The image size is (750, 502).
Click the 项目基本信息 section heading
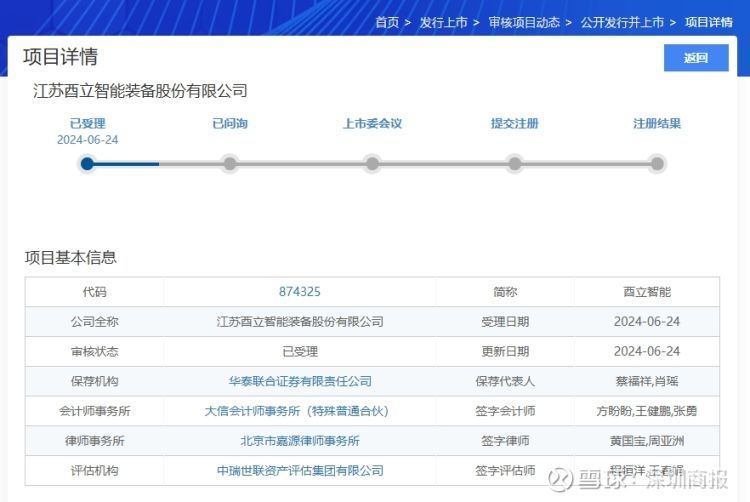(70, 257)
